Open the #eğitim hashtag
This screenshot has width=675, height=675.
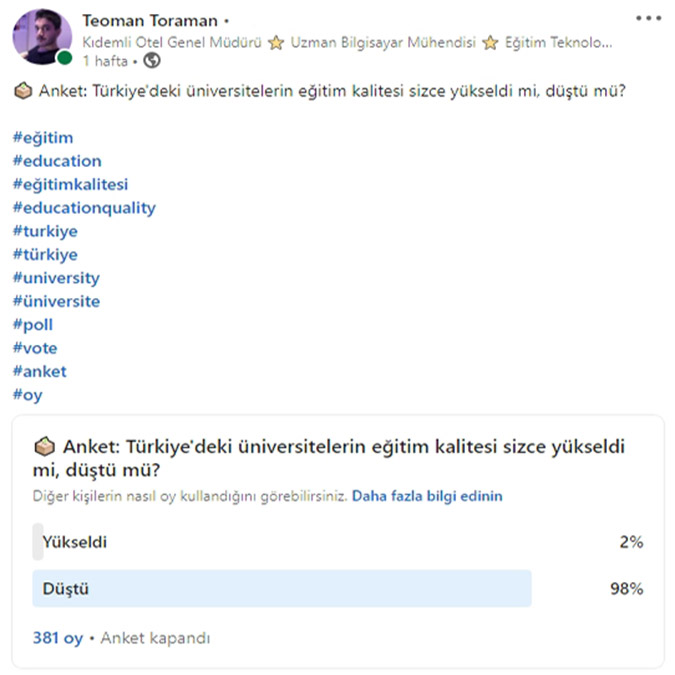point(43,138)
